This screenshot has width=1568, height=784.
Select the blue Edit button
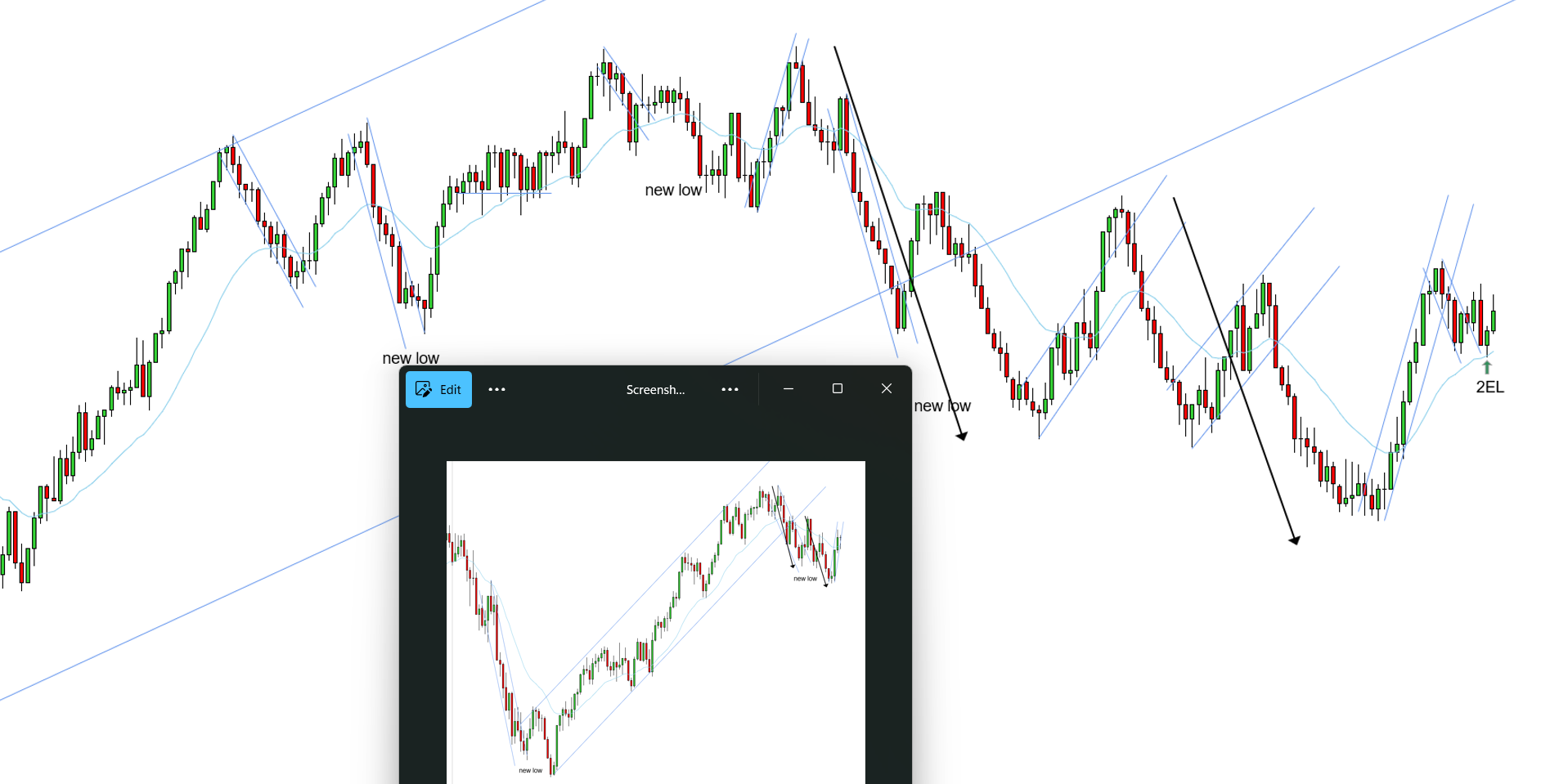tap(438, 389)
